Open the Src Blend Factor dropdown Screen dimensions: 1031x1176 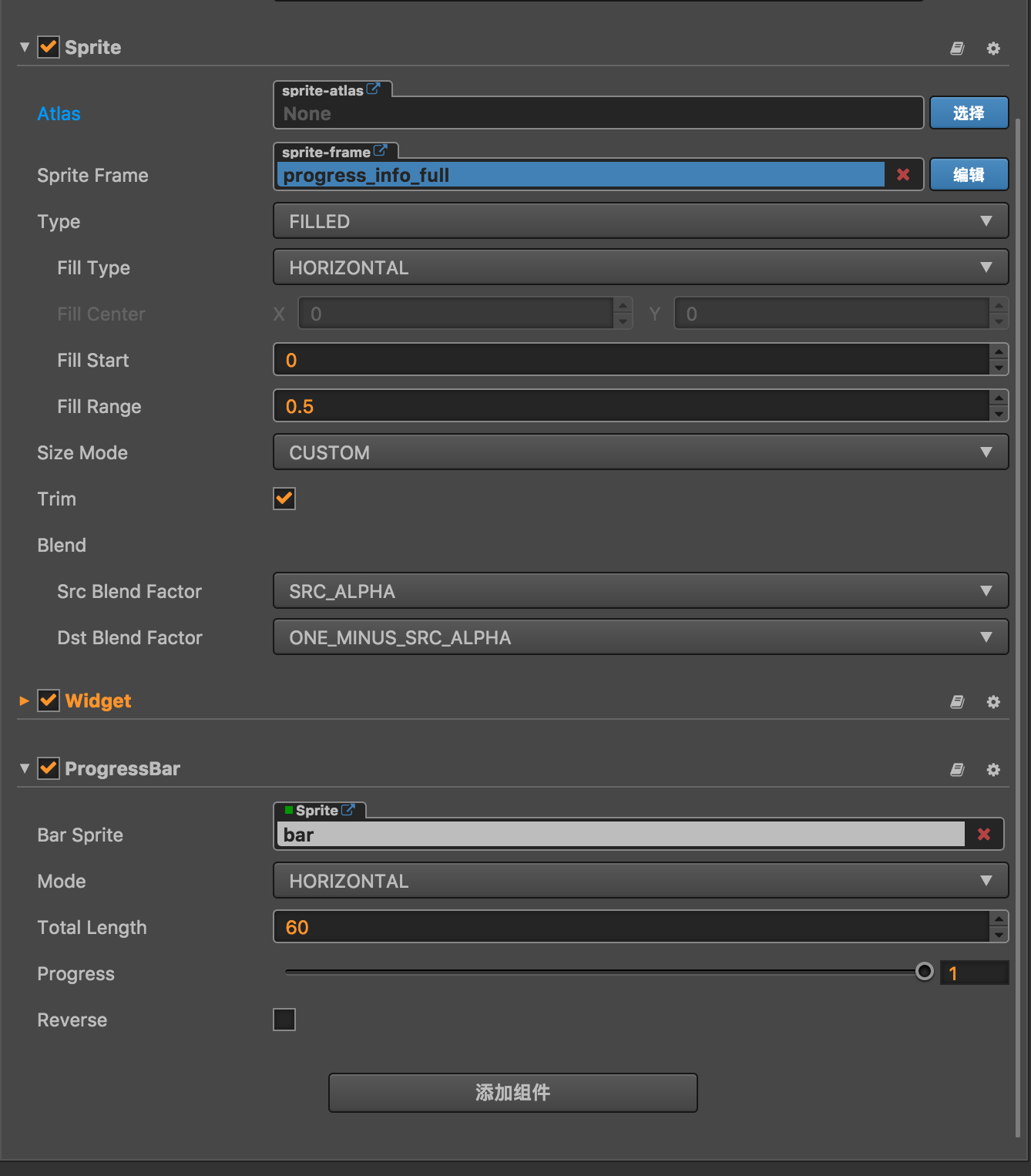tap(640, 591)
